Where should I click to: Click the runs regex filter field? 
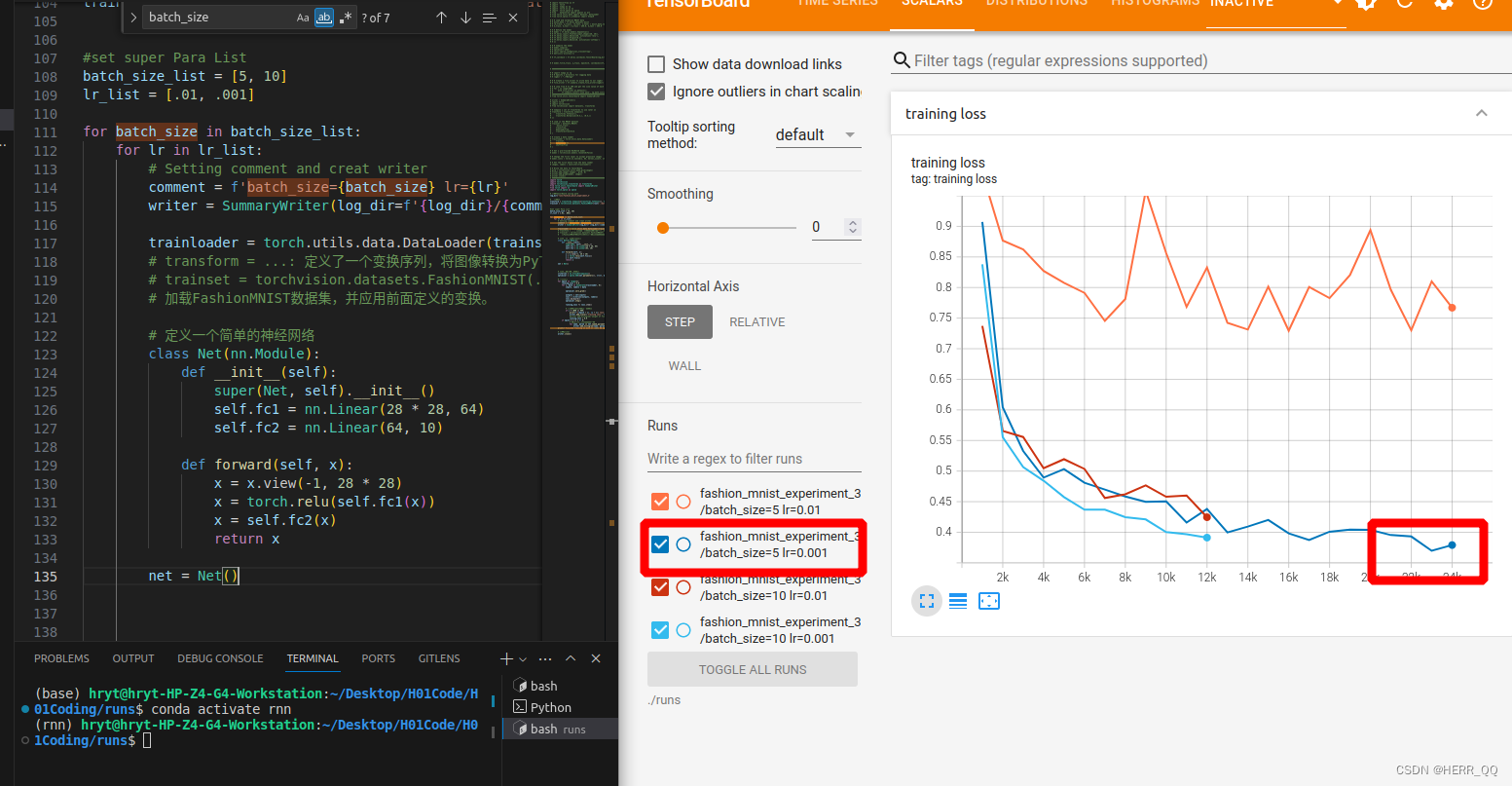pyautogui.click(x=755, y=459)
